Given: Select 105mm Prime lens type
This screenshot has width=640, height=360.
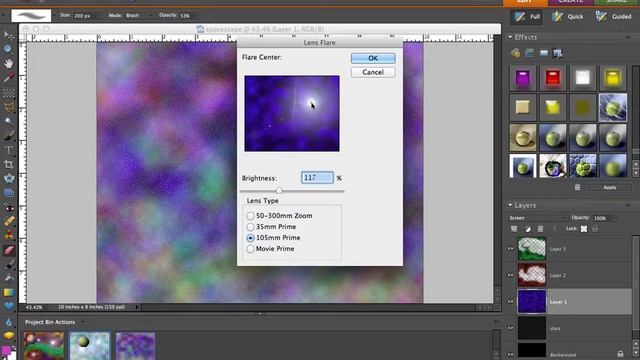Looking at the screenshot, I should point(273,238).
